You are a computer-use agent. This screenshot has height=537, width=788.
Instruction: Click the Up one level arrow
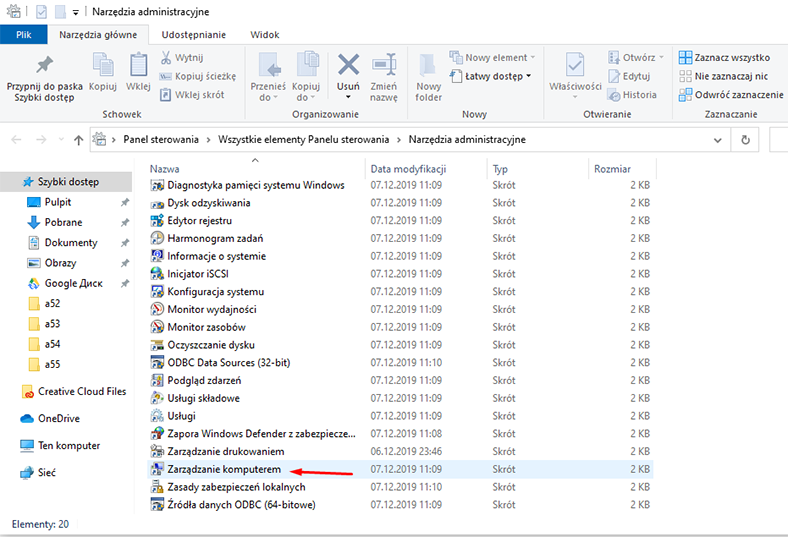(78, 140)
